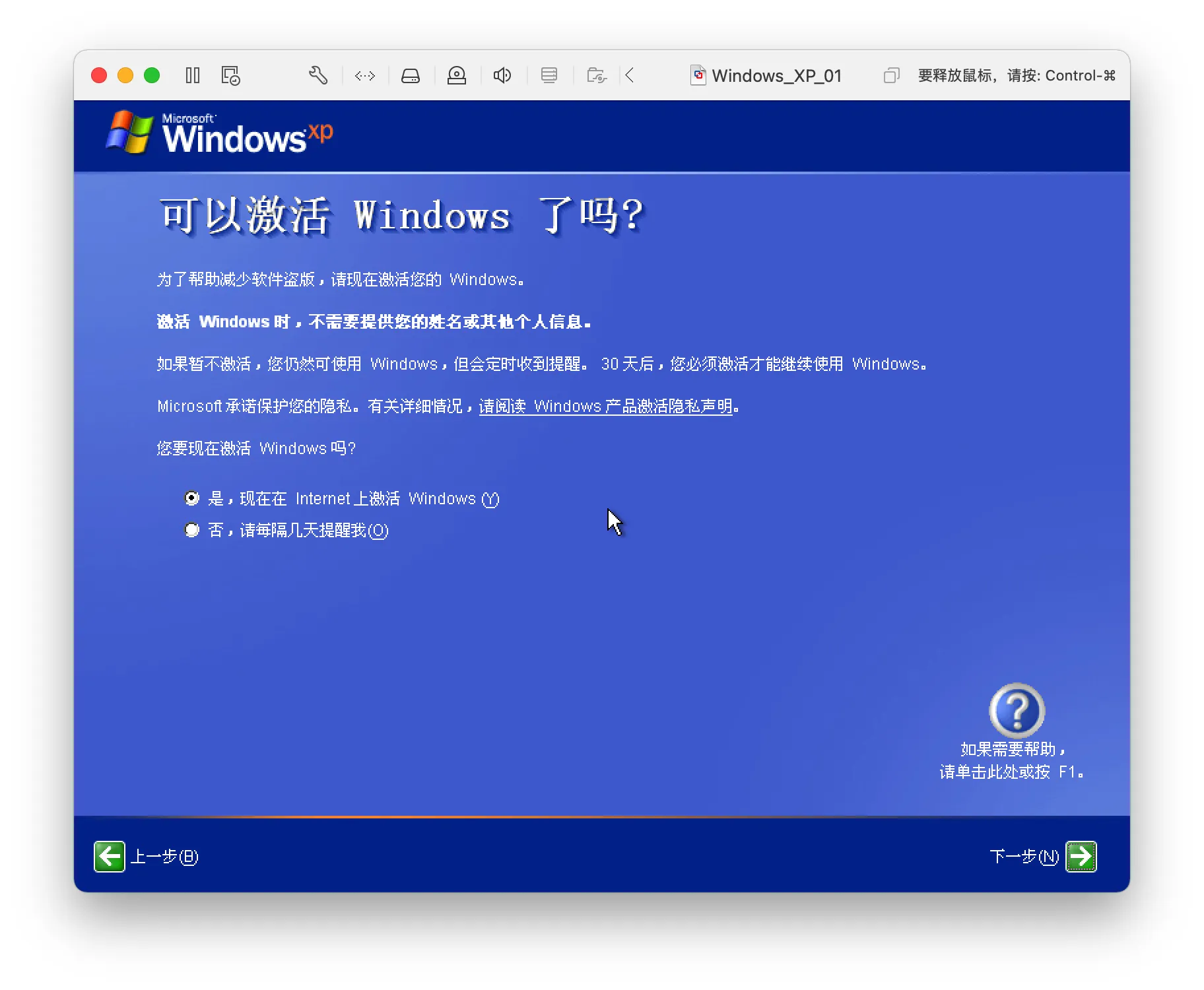Collapse toolbar devices with left chevron
This screenshot has height=990, width=1204.
coord(630,75)
